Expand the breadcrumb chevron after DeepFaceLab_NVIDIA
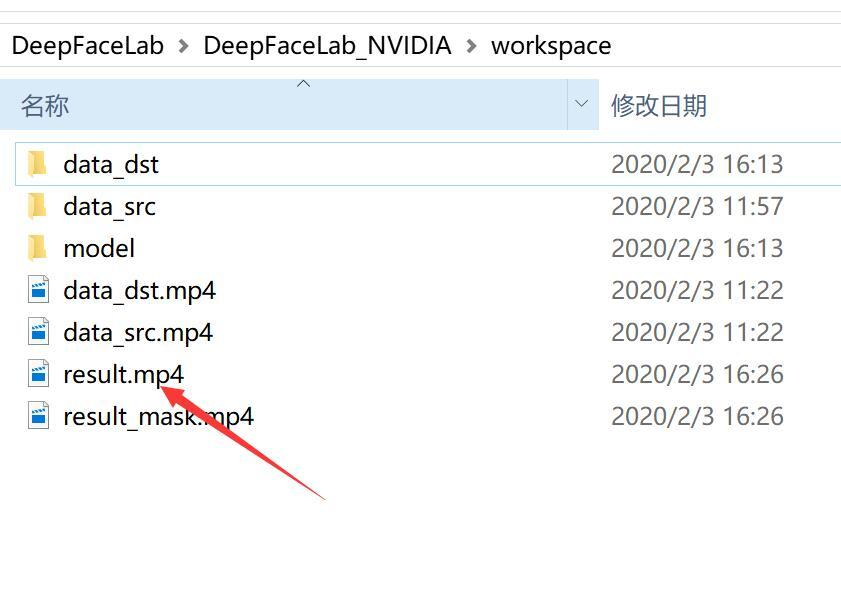The height and width of the screenshot is (595, 841). (x=471, y=46)
